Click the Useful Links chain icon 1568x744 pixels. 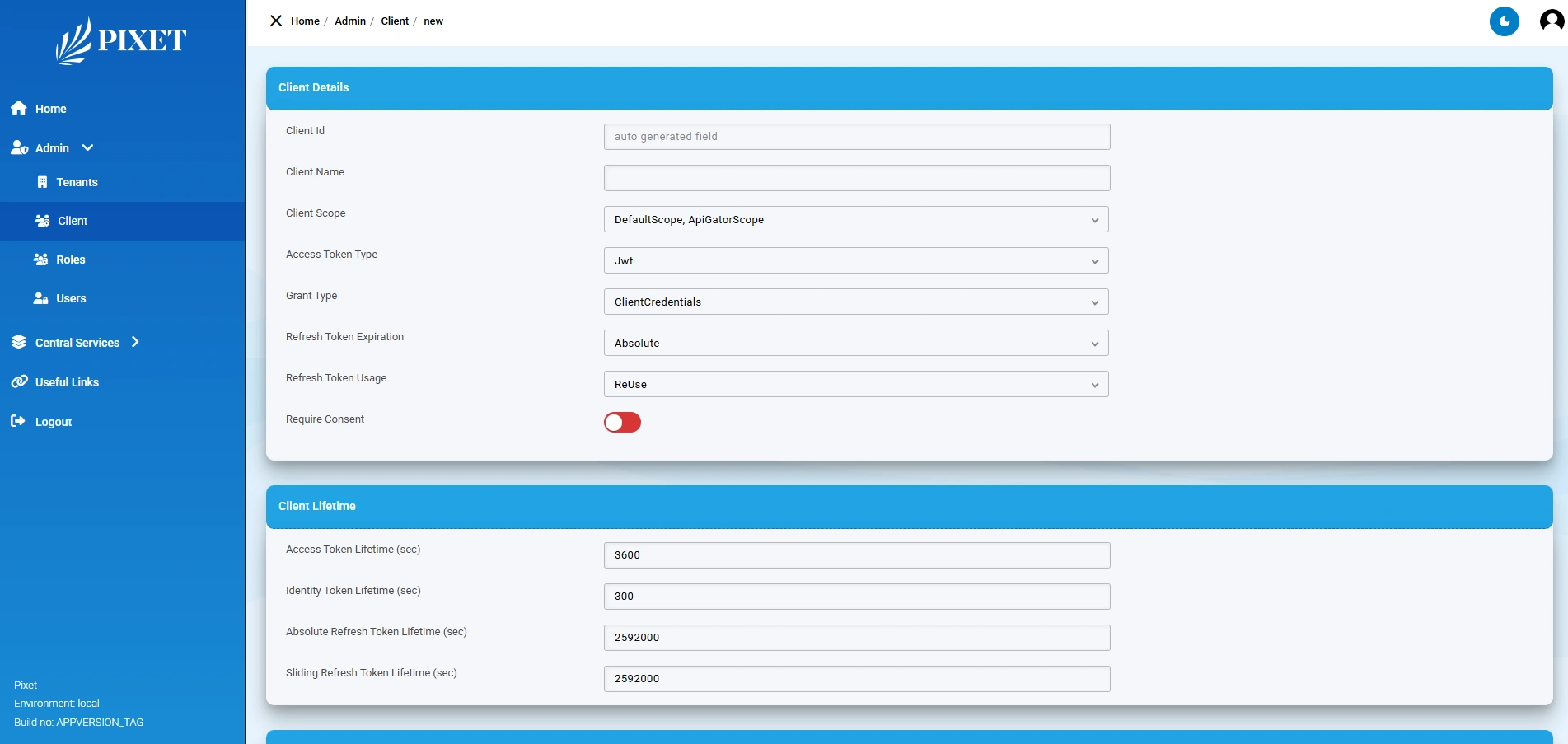(x=19, y=381)
